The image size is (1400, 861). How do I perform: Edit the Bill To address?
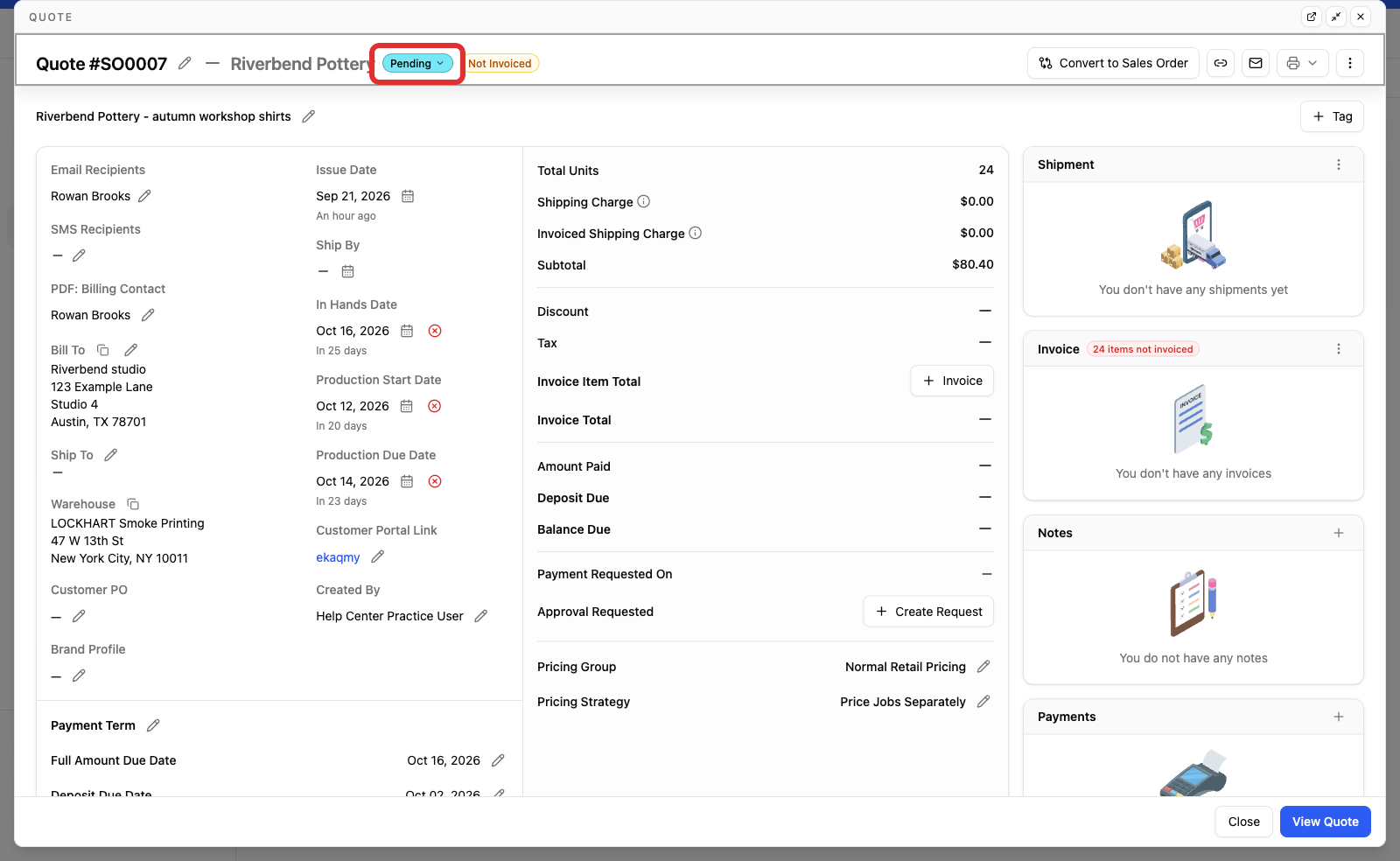coord(130,350)
